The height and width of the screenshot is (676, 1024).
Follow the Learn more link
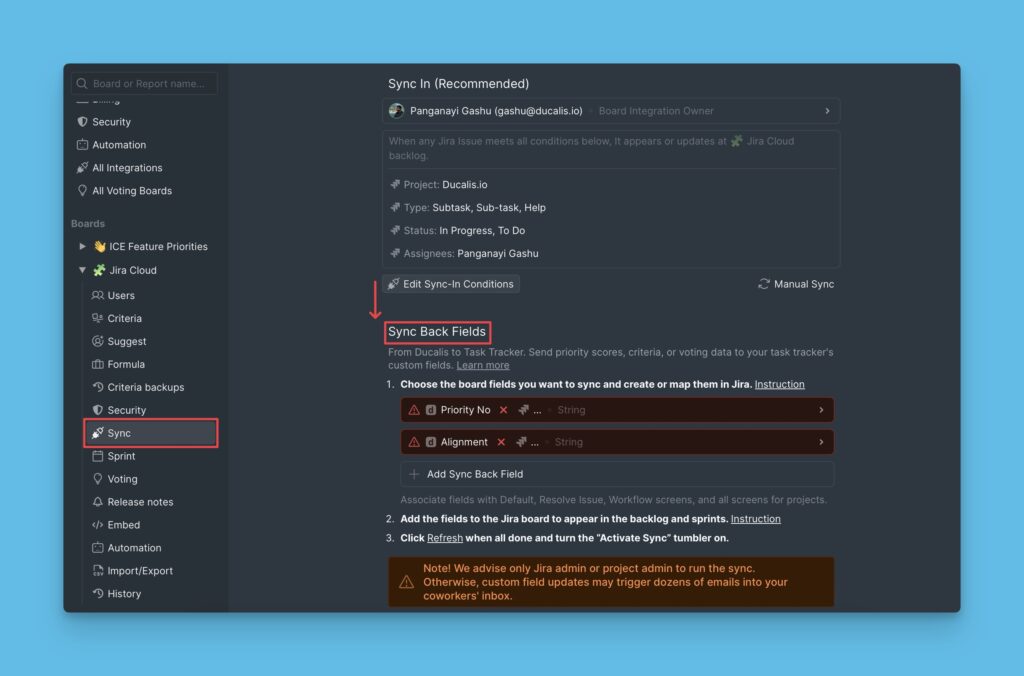click(x=483, y=366)
